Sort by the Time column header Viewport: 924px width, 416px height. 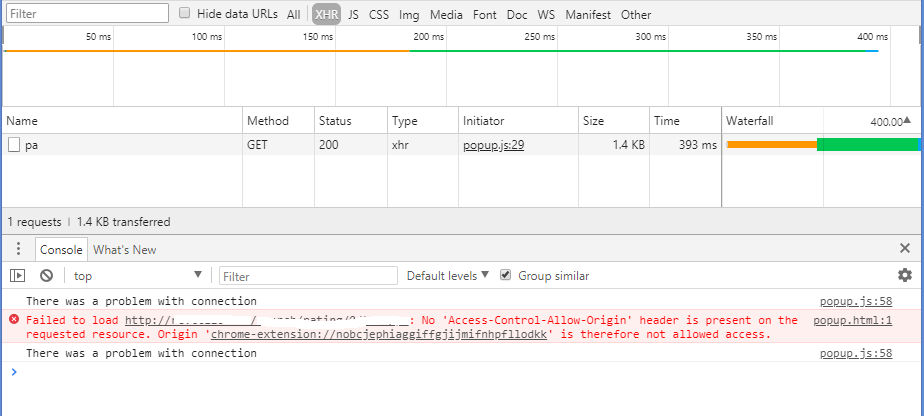pos(685,121)
